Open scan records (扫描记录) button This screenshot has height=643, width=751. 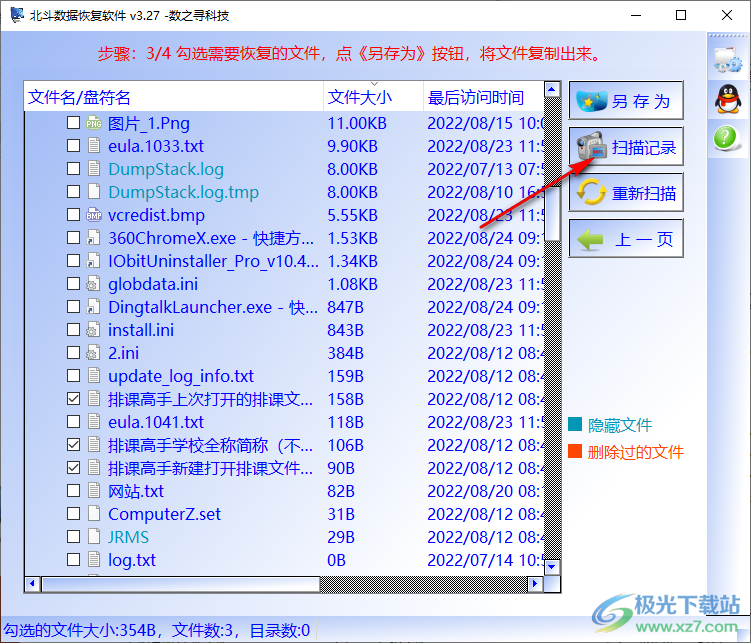tap(626, 147)
